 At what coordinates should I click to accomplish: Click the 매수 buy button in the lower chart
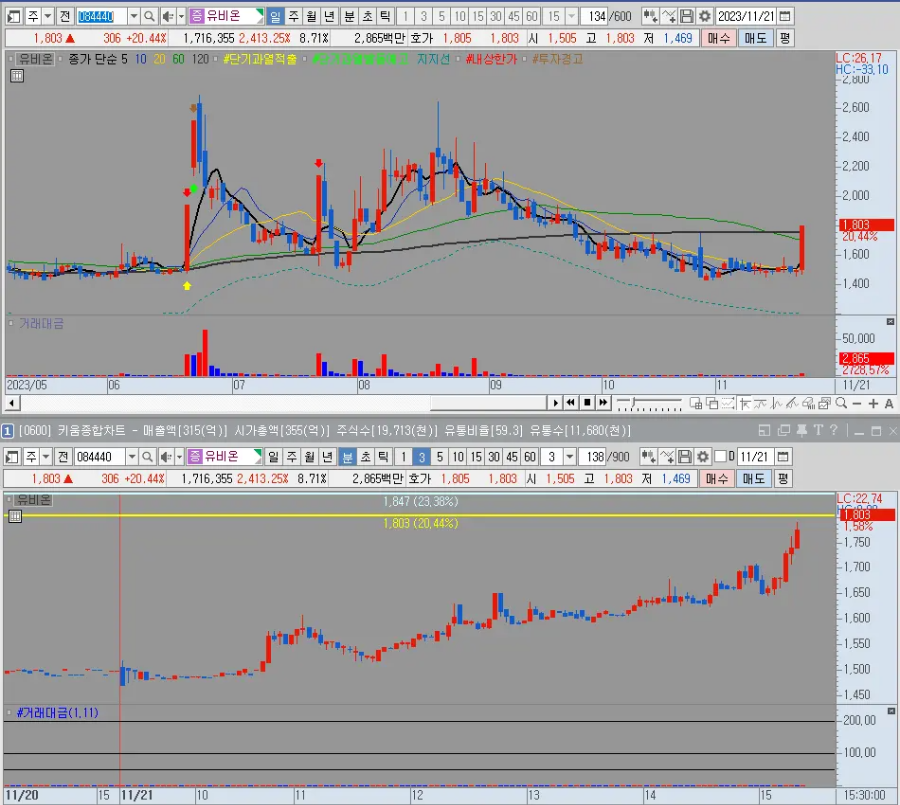[717, 478]
